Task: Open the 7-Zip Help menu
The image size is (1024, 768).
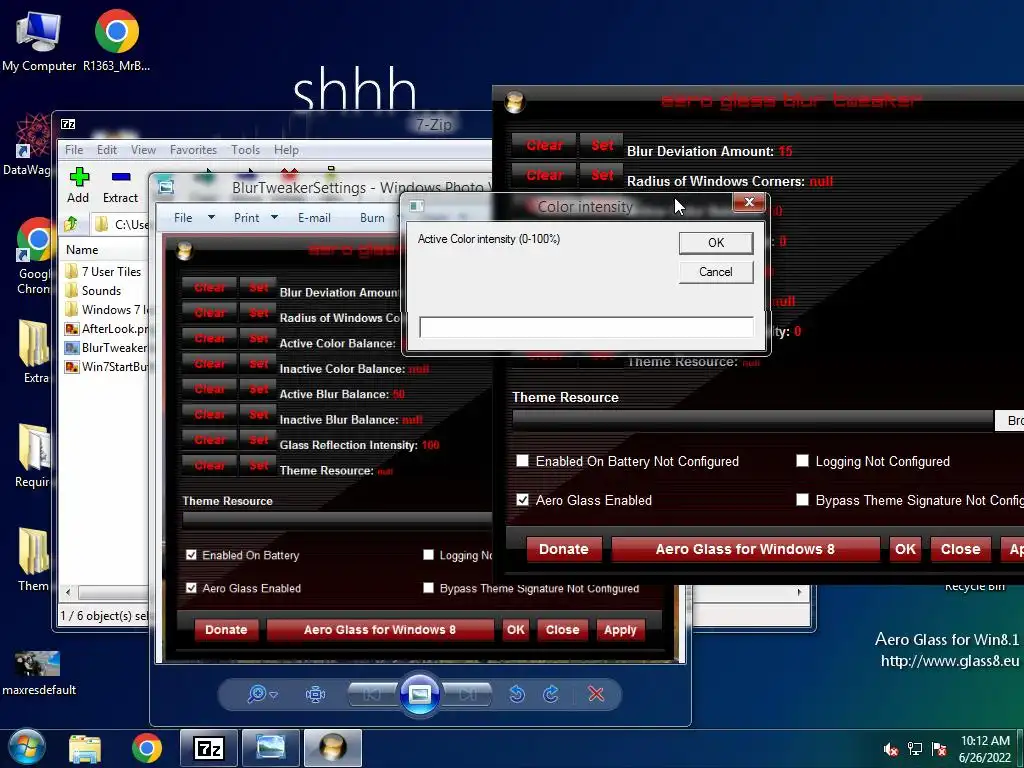Action: (286, 150)
